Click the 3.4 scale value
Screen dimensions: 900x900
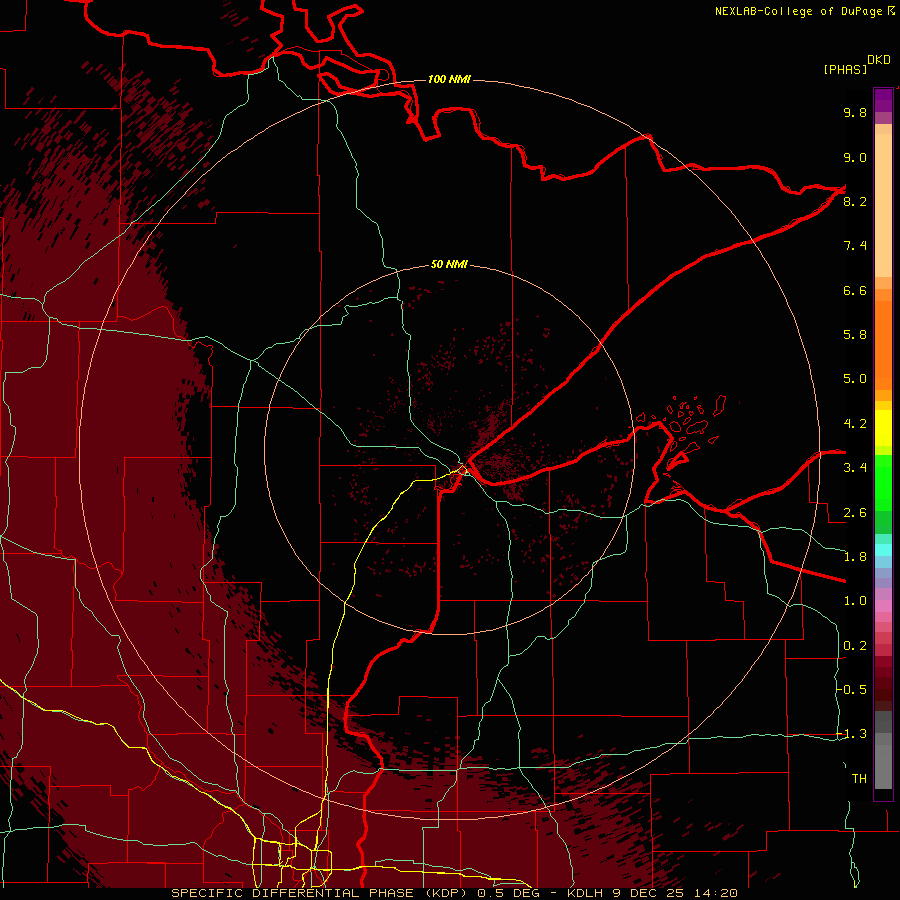point(855,468)
